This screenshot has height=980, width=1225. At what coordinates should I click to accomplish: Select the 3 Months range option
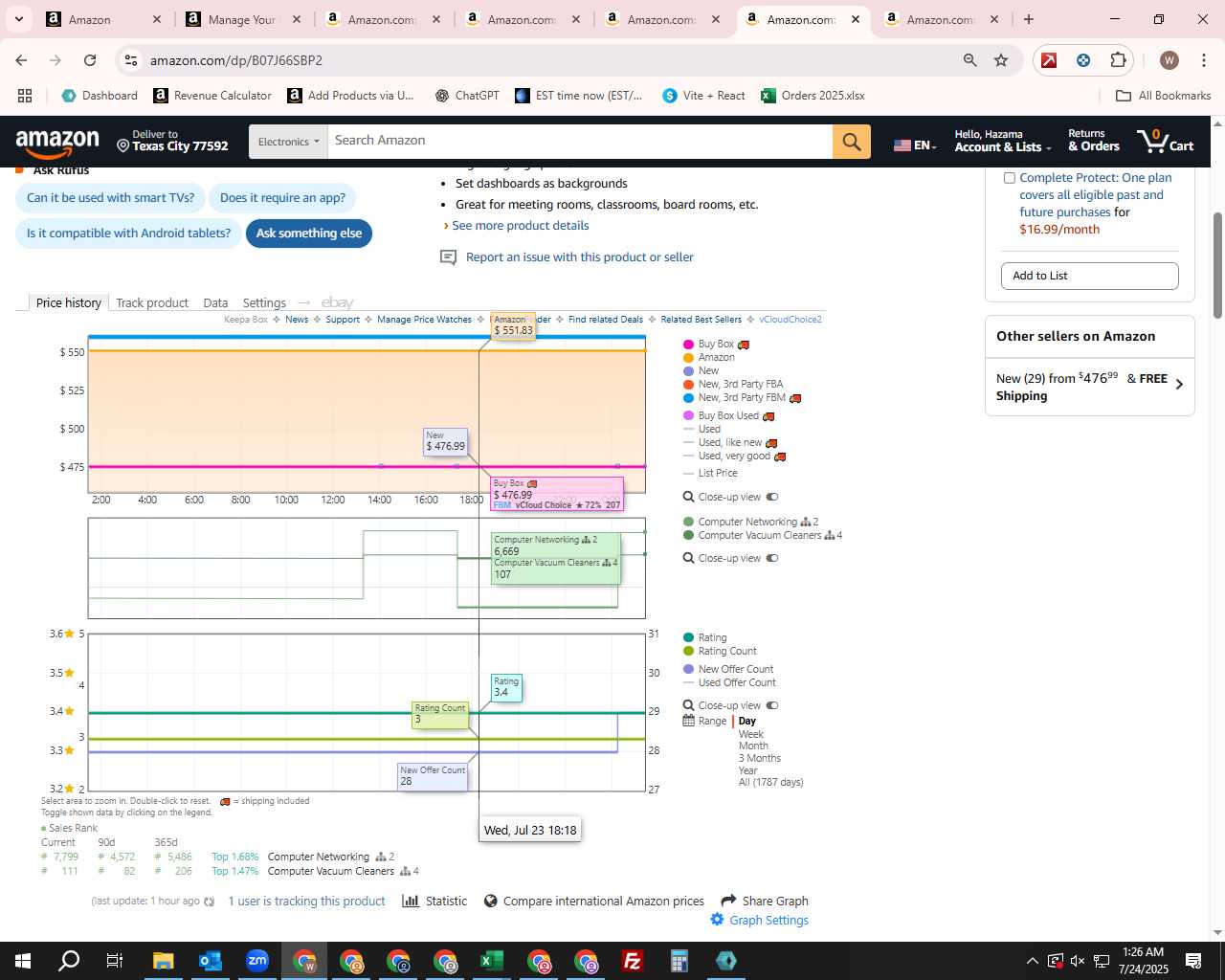(760, 759)
